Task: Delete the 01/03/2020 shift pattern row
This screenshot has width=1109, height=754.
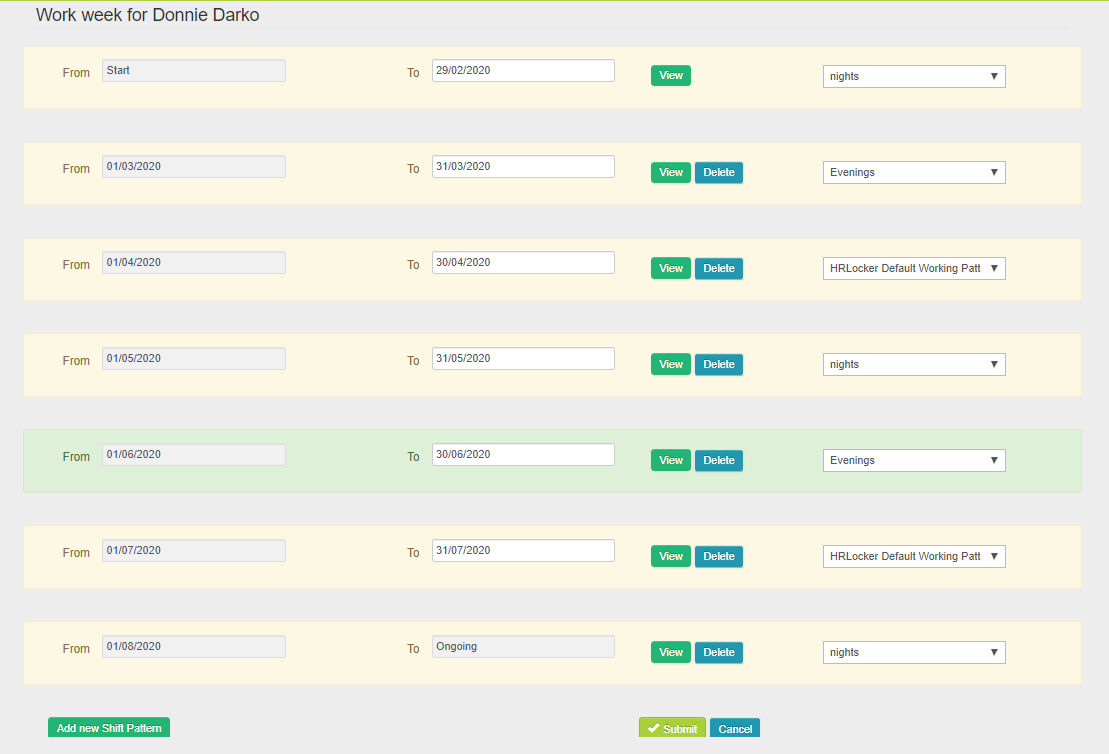Action: point(718,172)
